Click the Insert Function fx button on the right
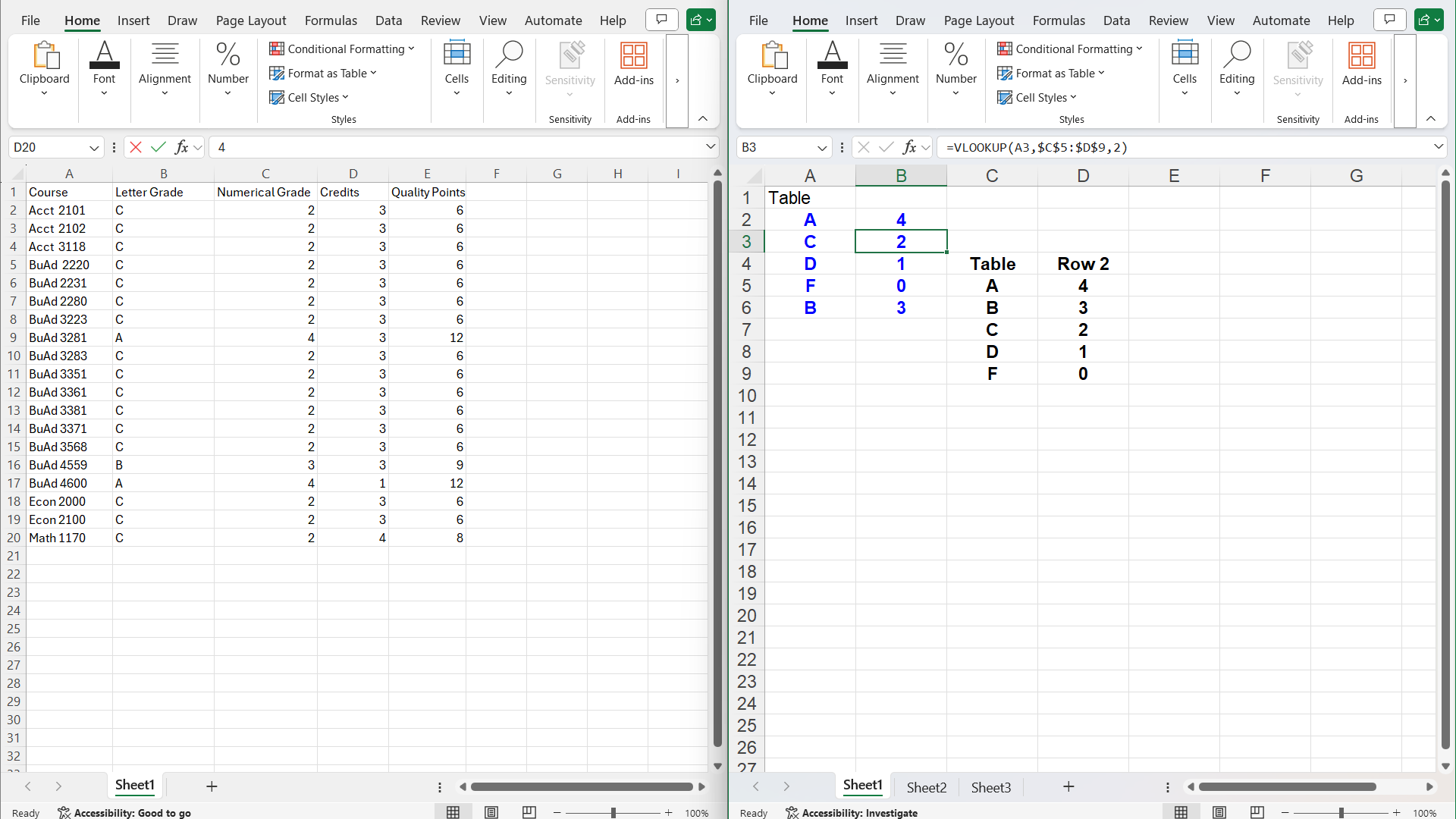Screen dimensions: 1456x819 tap(910, 147)
